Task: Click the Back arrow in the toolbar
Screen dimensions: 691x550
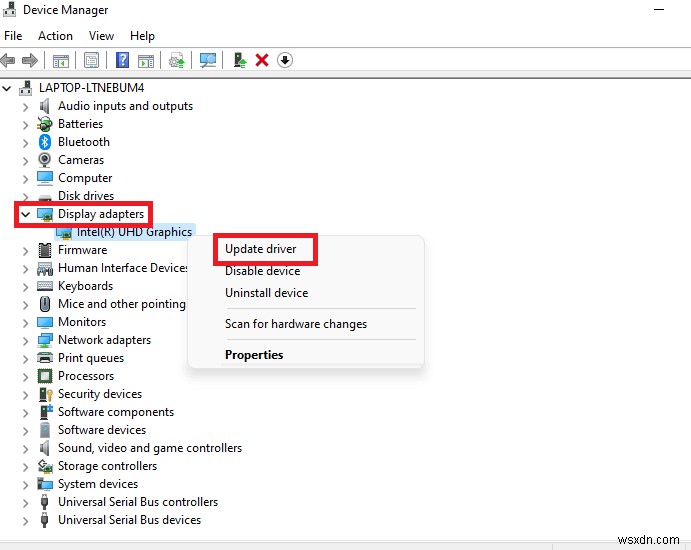Action: [x=10, y=61]
